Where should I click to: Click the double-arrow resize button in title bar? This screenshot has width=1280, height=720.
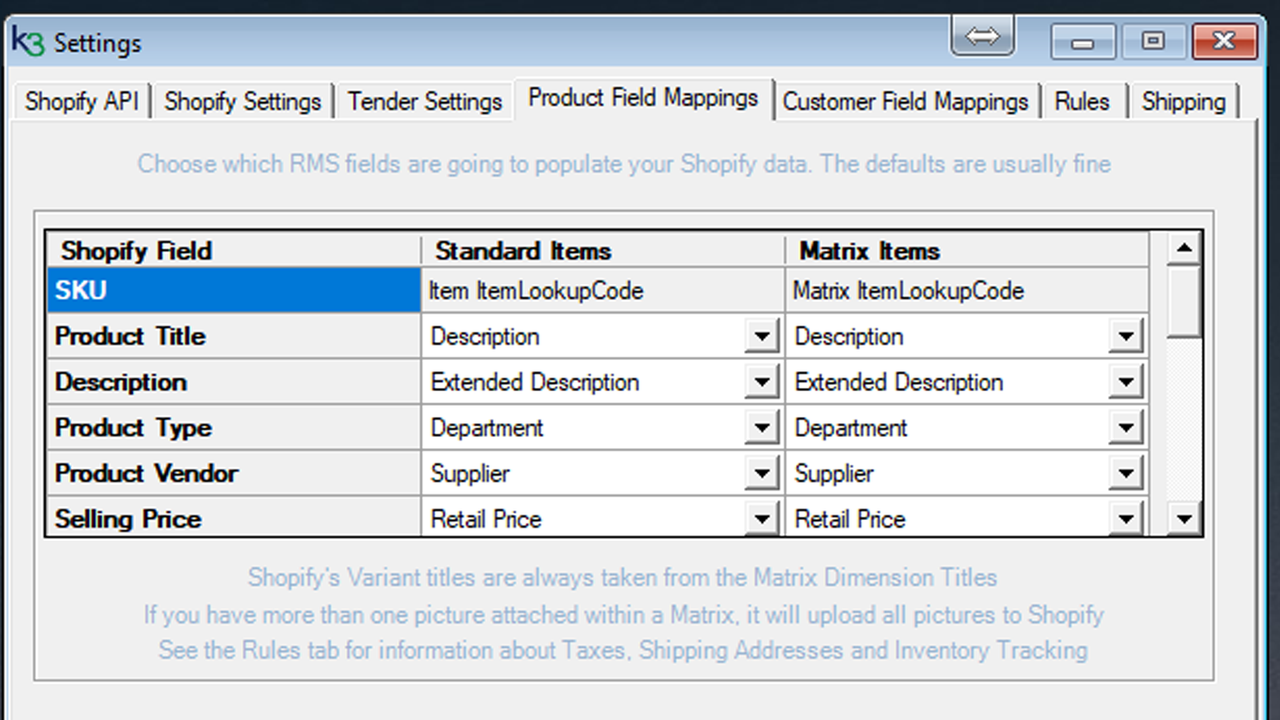[983, 37]
